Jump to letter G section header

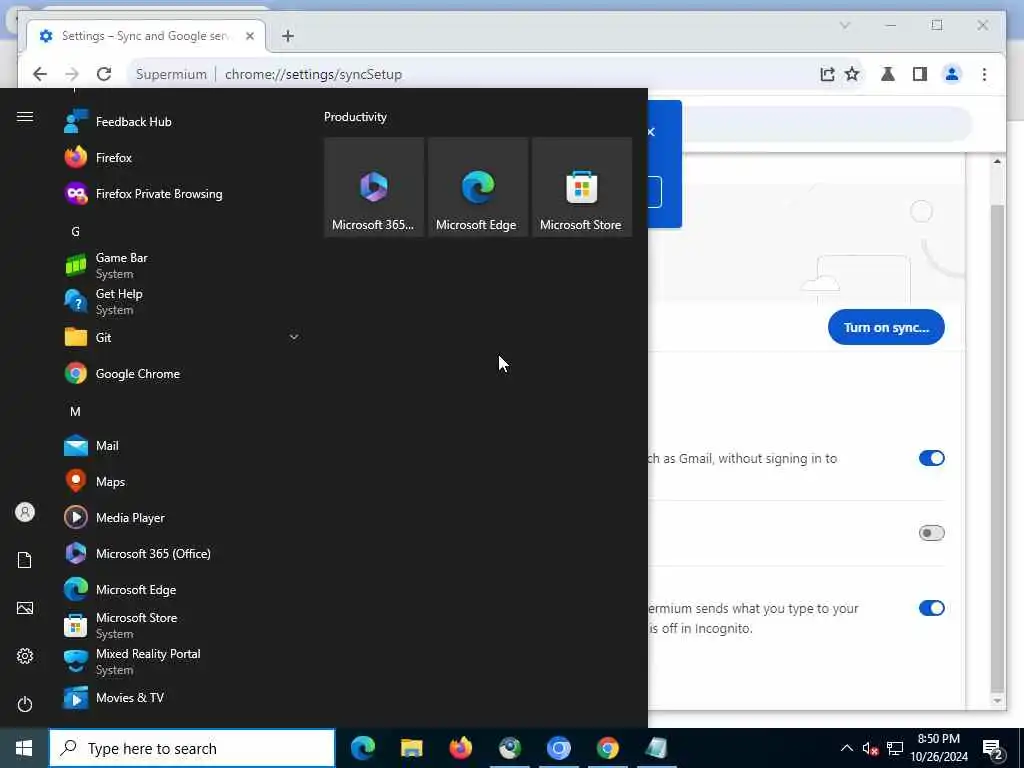point(75,232)
